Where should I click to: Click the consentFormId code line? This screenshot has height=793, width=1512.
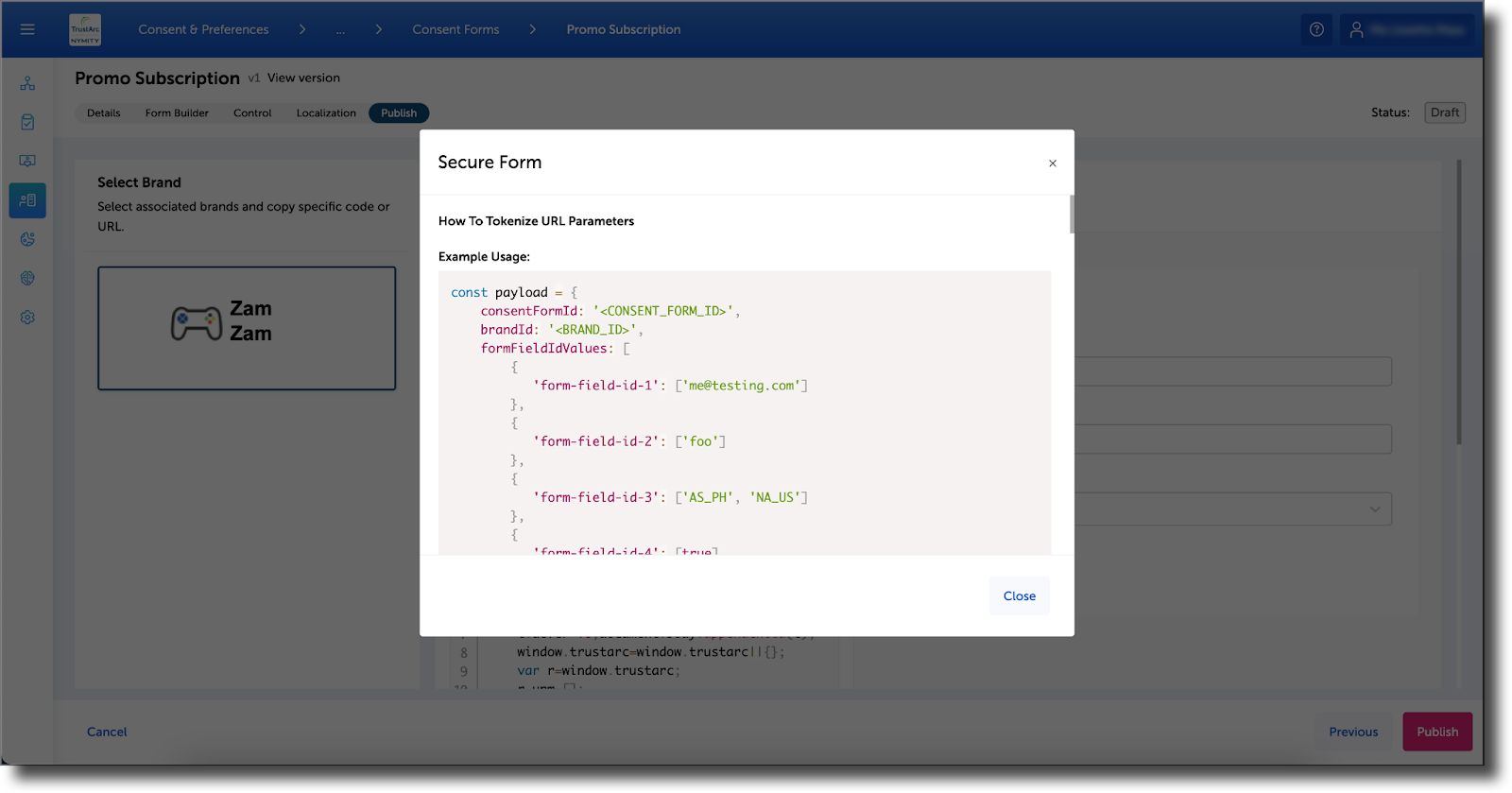pos(610,311)
